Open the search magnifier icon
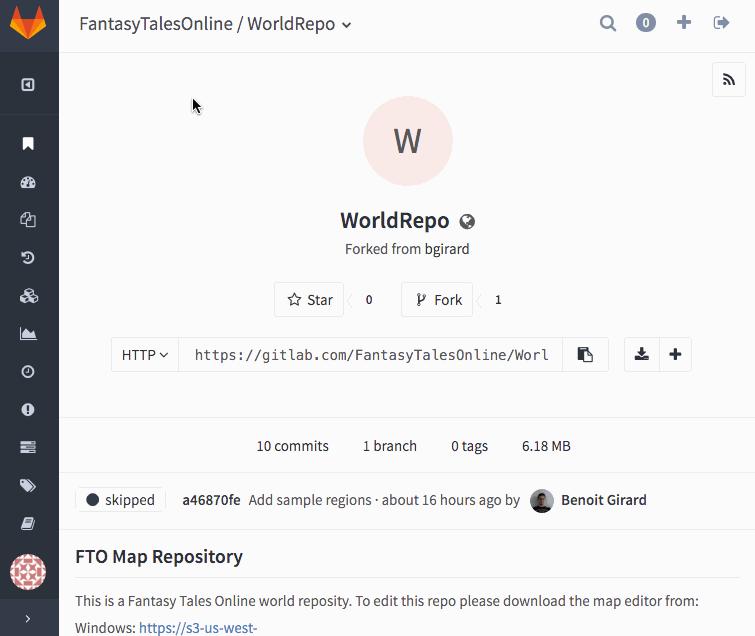755x636 pixels. [608, 23]
